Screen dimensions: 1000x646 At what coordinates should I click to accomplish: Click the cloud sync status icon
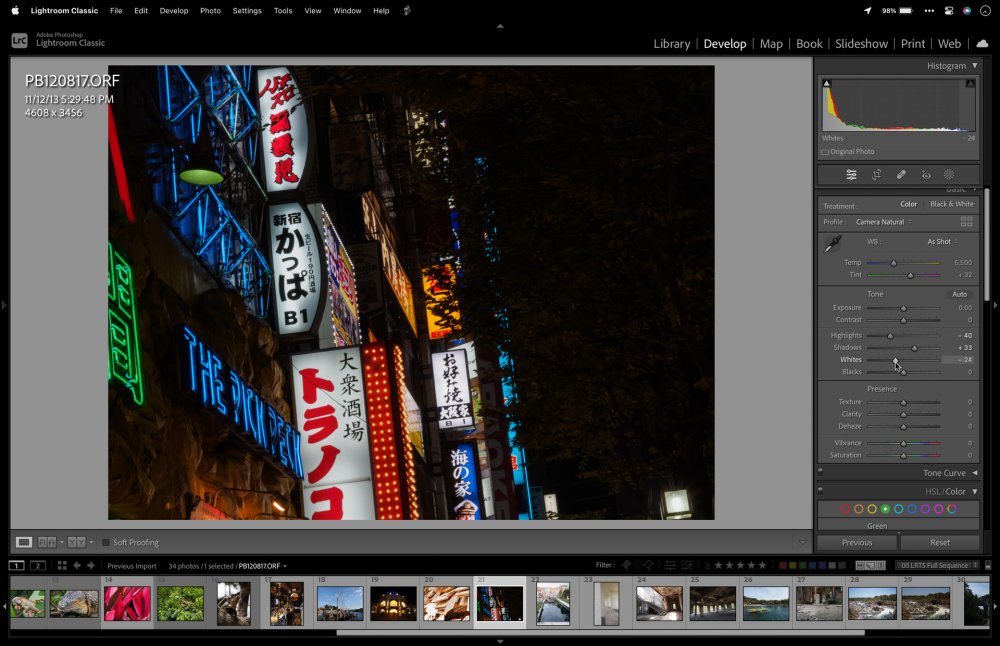click(981, 43)
